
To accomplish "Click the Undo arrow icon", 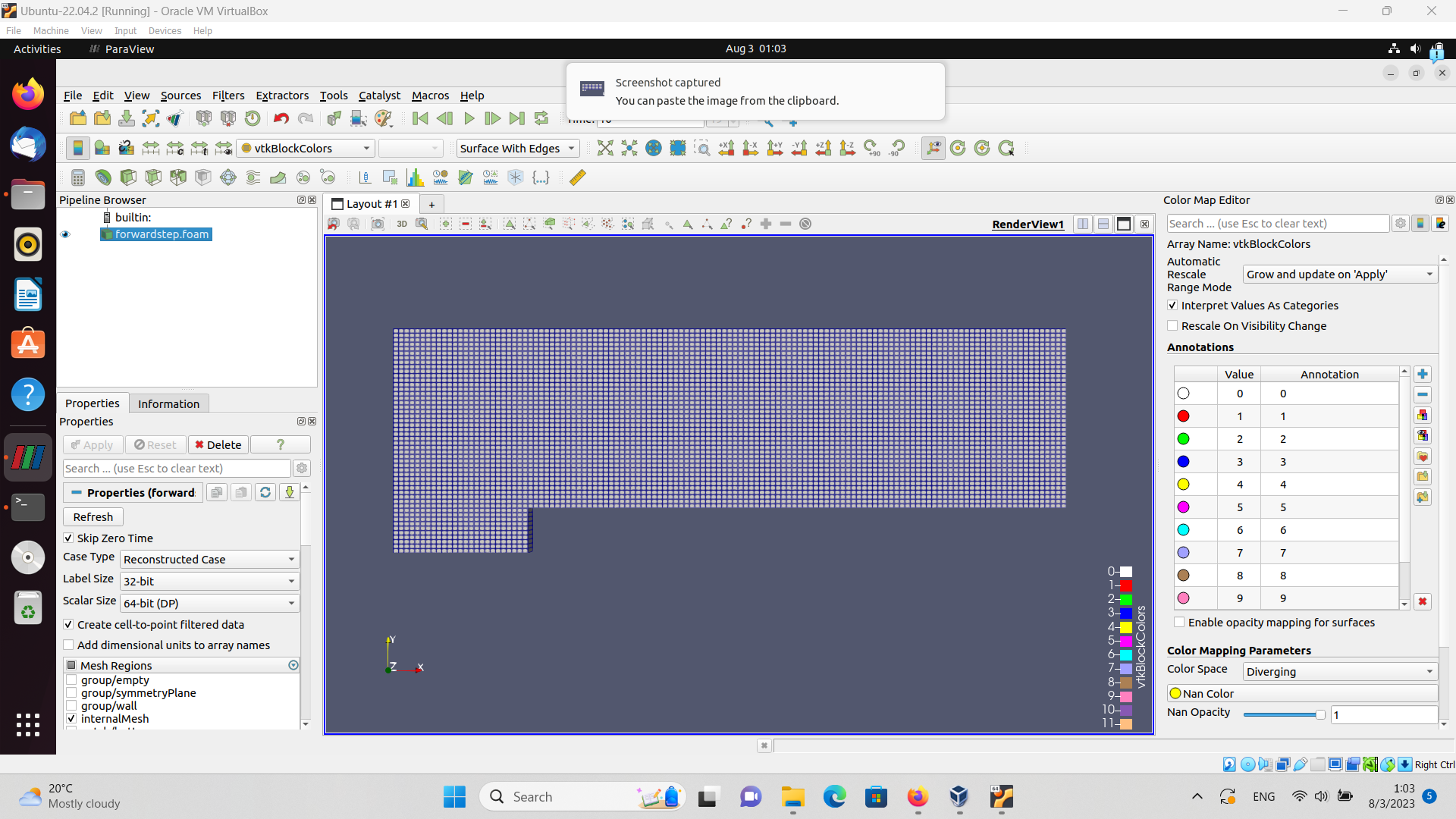I will (281, 118).
